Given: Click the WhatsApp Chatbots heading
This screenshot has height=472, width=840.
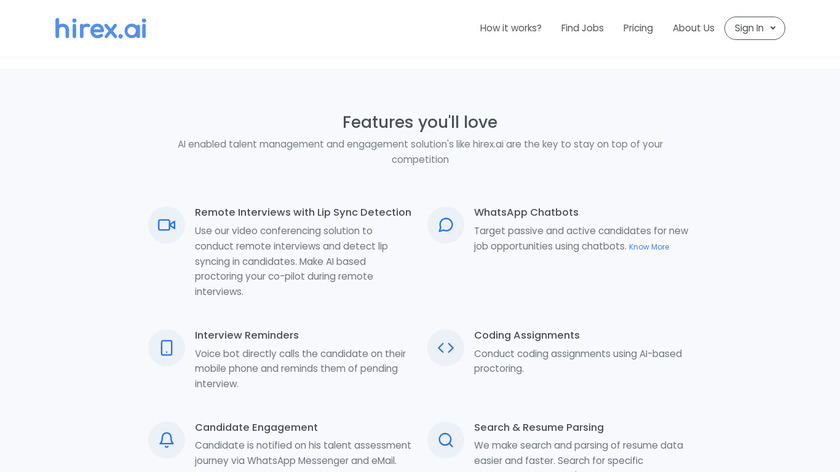Looking at the screenshot, I should pyautogui.click(x=526, y=212).
